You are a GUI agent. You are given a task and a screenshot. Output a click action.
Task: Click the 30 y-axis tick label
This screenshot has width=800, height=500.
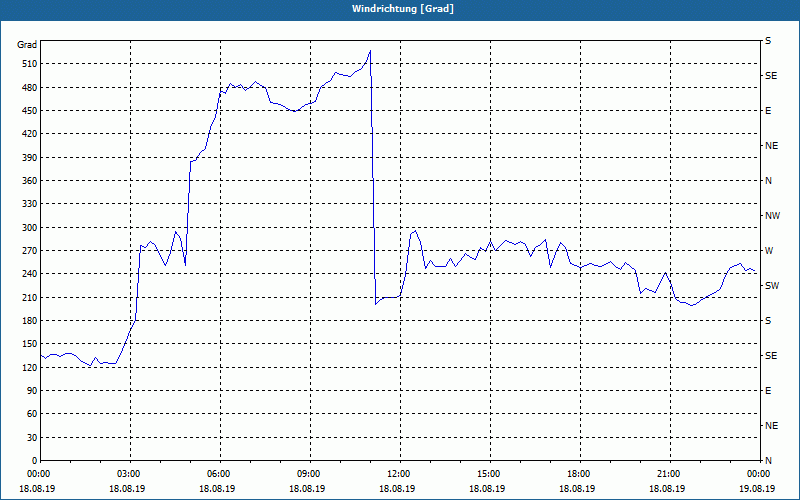[32, 437]
